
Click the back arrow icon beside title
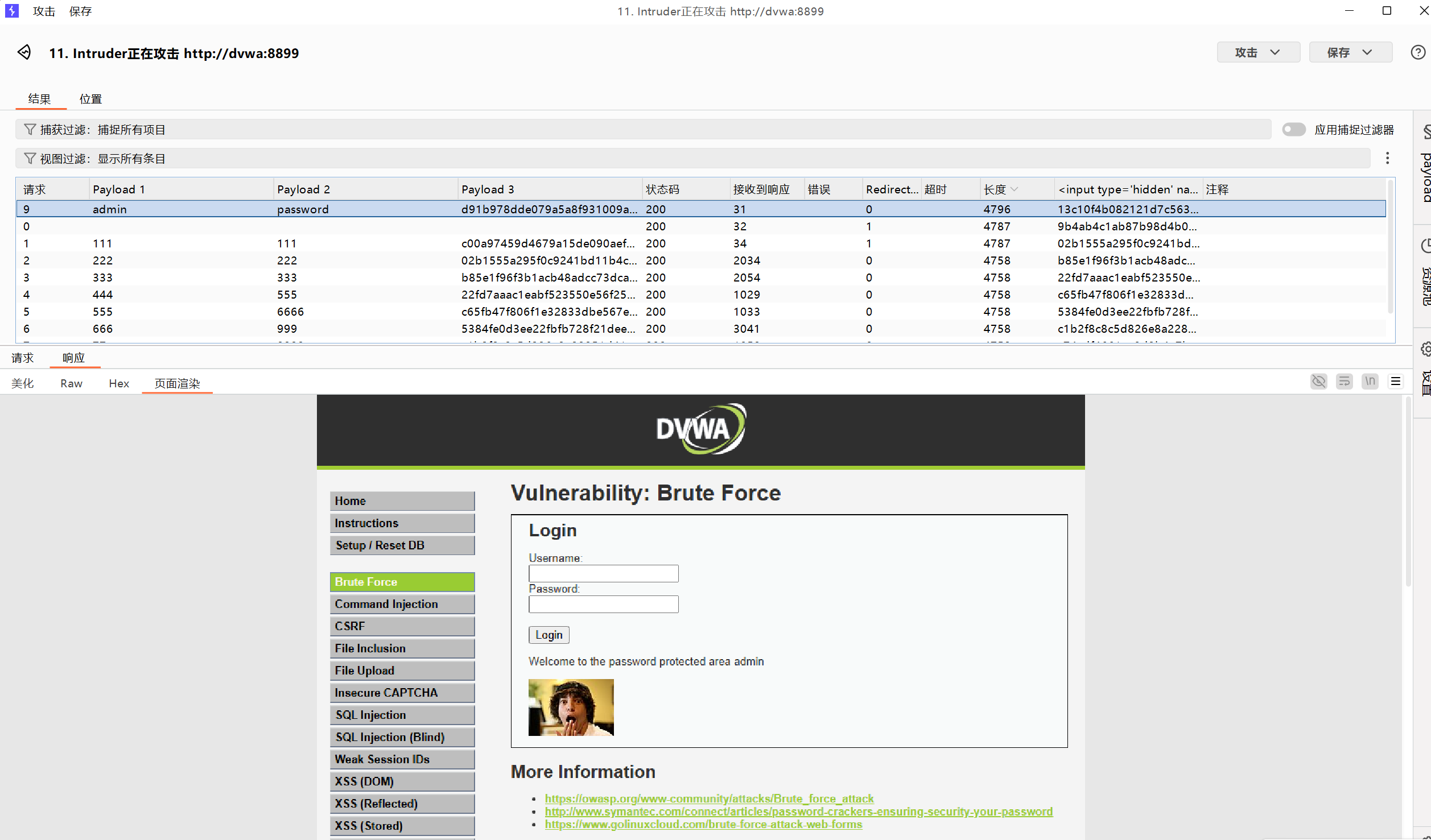[x=24, y=52]
